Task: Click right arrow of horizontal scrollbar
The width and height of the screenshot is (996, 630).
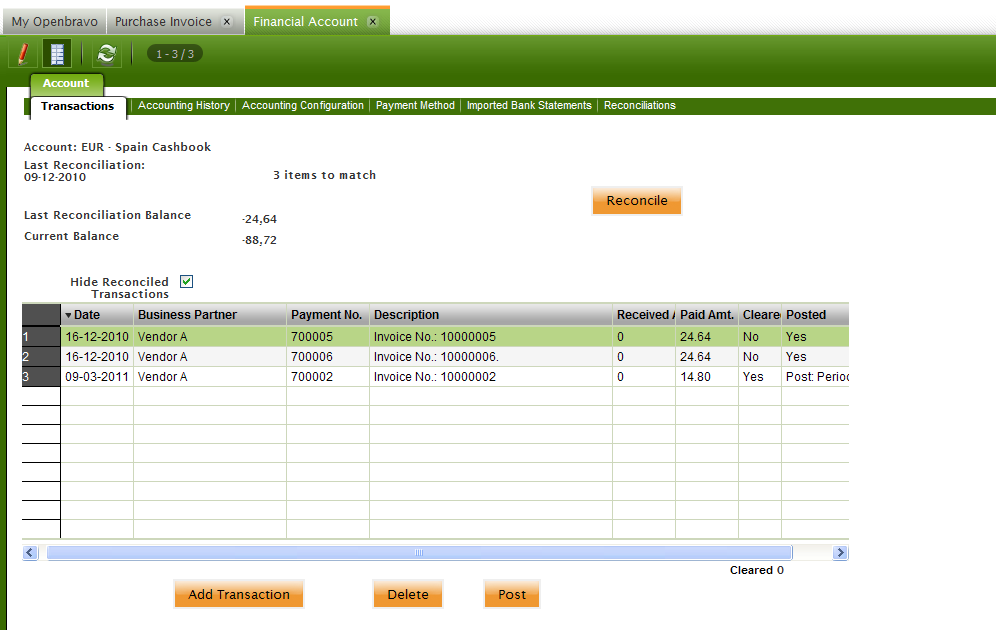Action: (x=840, y=552)
